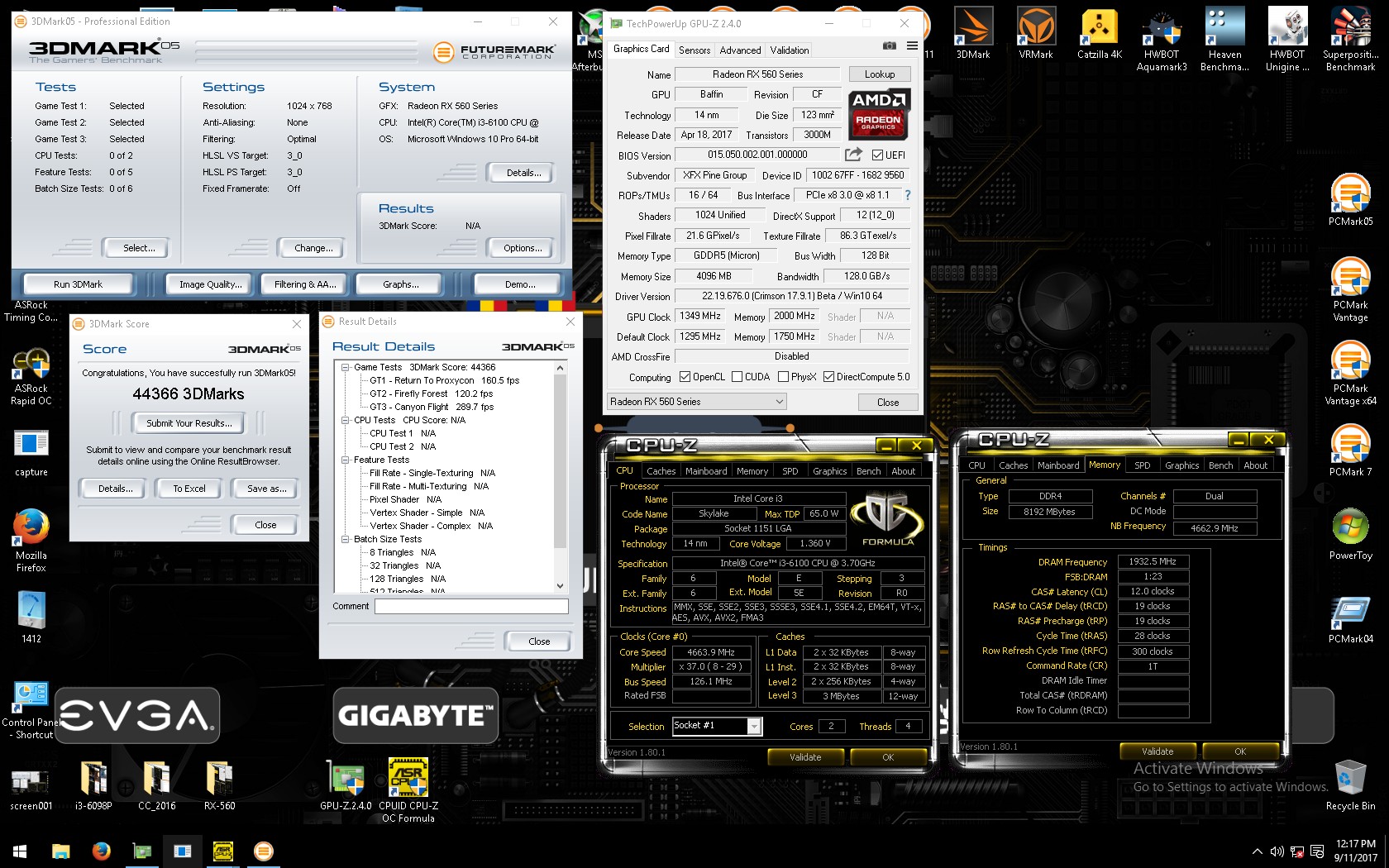Launch PCMark Vantage x64 shortcut
Image resolution: width=1389 pixels, height=868 pixels.
(x=1350, y=373)
